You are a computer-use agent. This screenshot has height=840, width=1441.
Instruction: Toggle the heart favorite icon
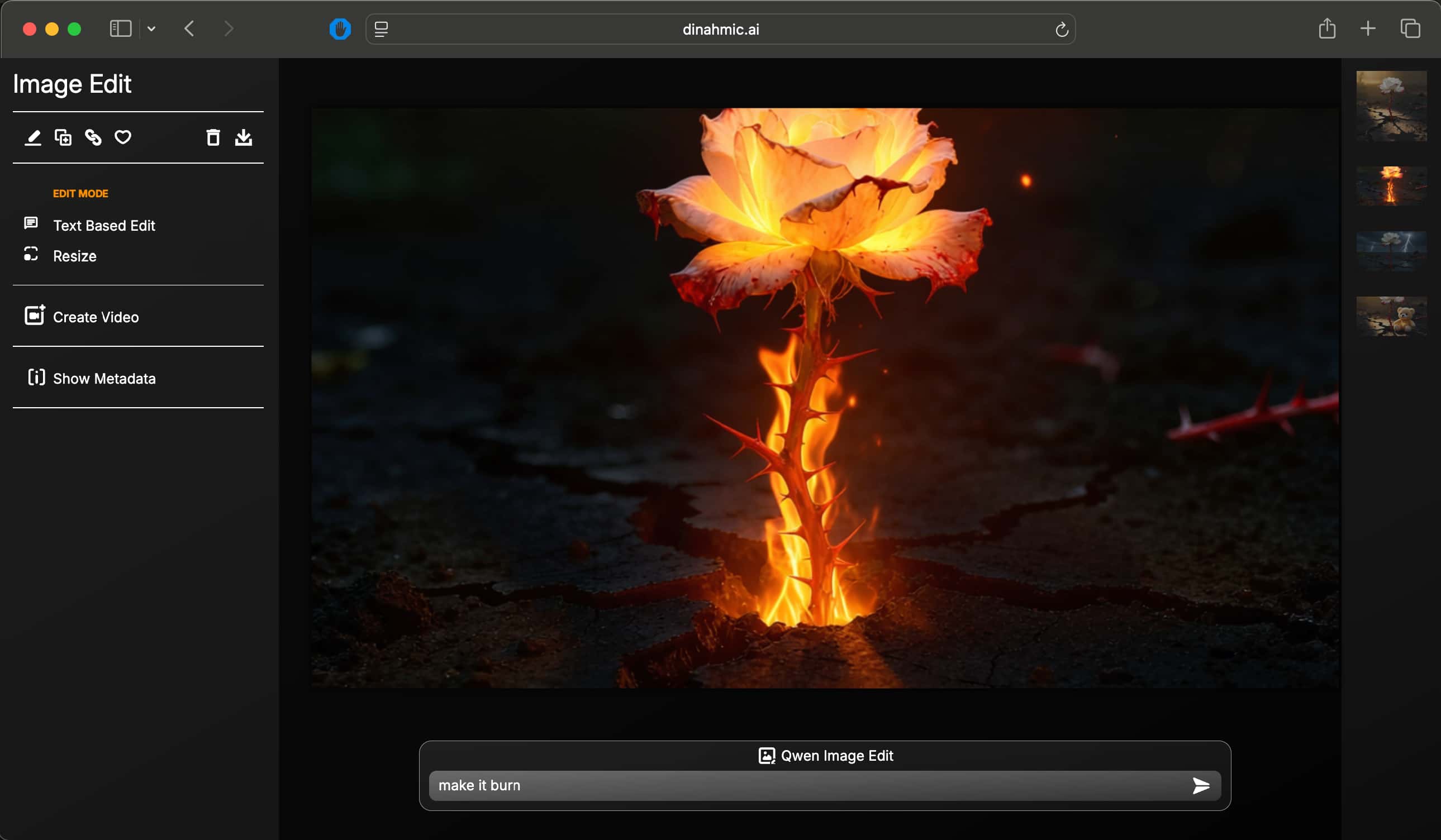(123, 137)
